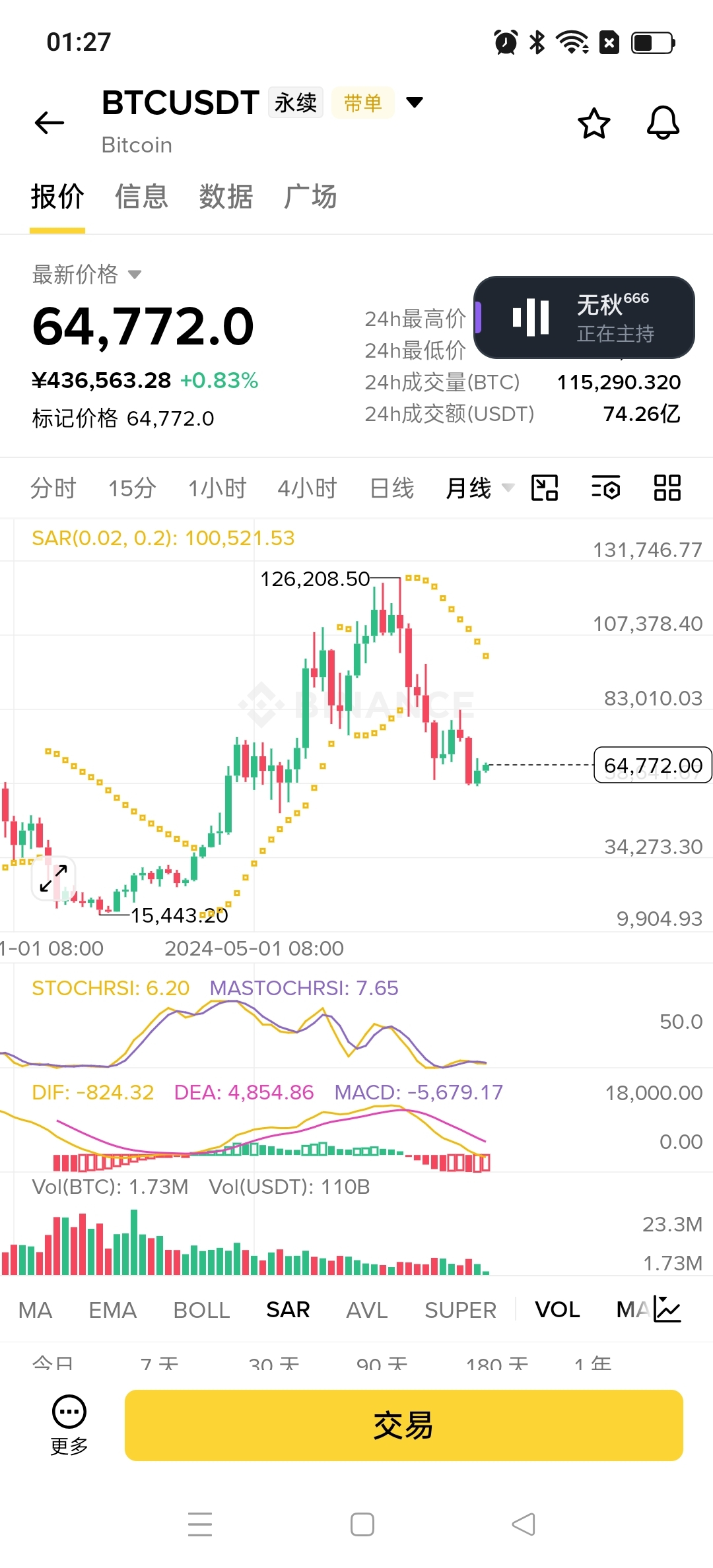Tap the 带单 copy trading tag
The width and height of the screenshot is (713, 1568).
point(363,103)
